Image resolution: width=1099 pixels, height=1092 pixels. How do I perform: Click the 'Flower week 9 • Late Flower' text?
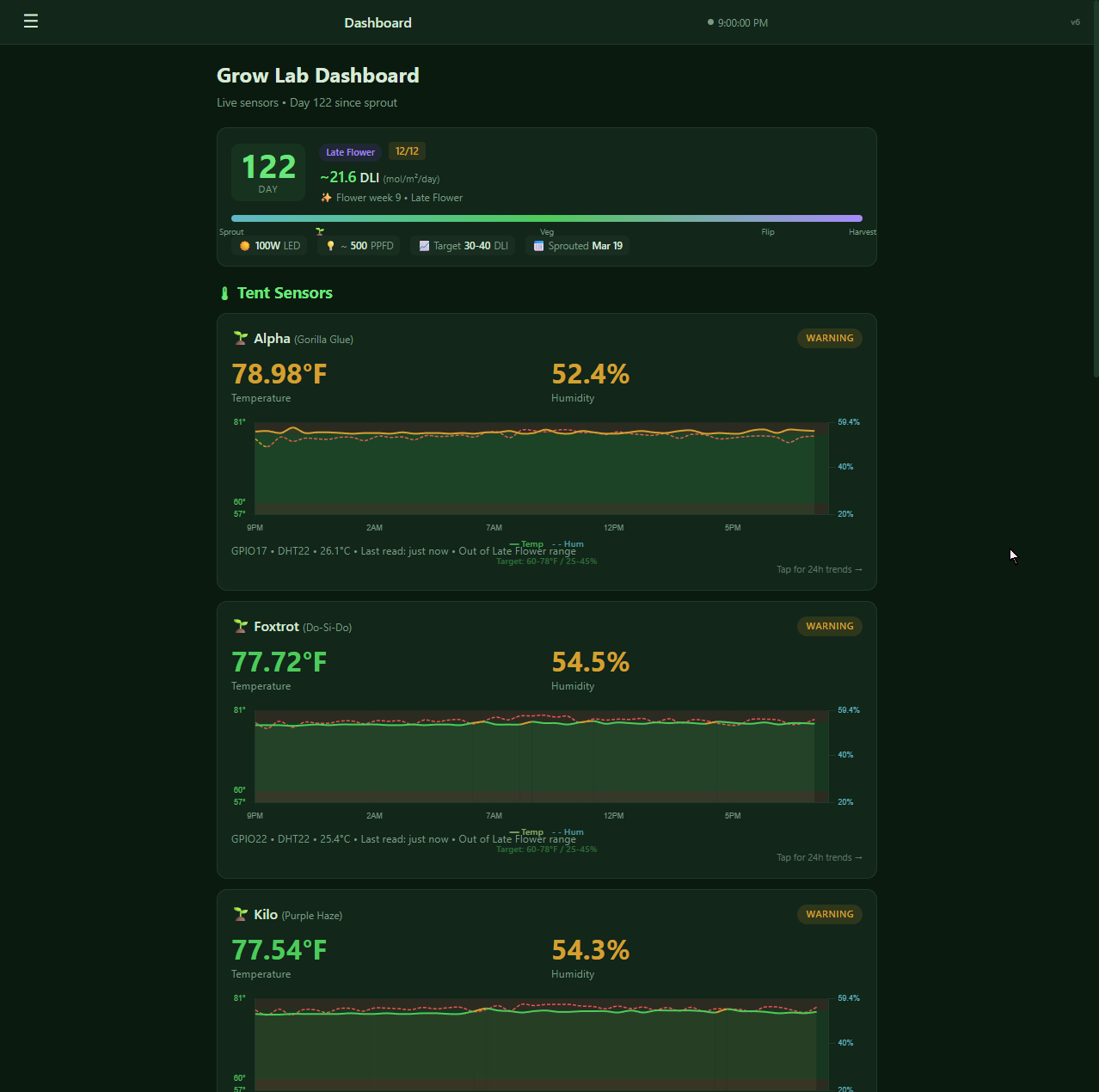[x=399, y=198]
